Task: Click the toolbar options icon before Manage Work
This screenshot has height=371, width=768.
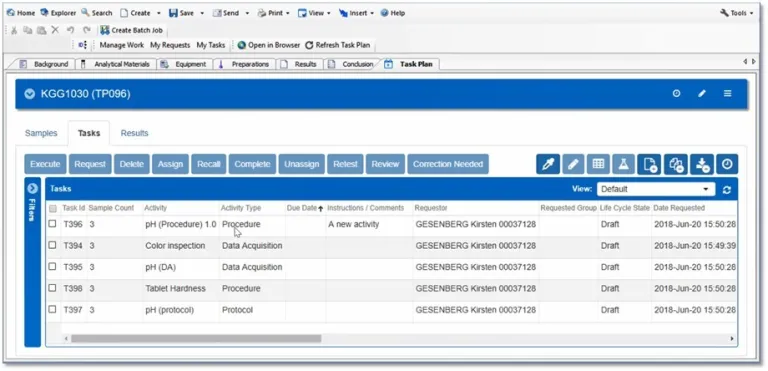Action: click(x=82, y=45)
